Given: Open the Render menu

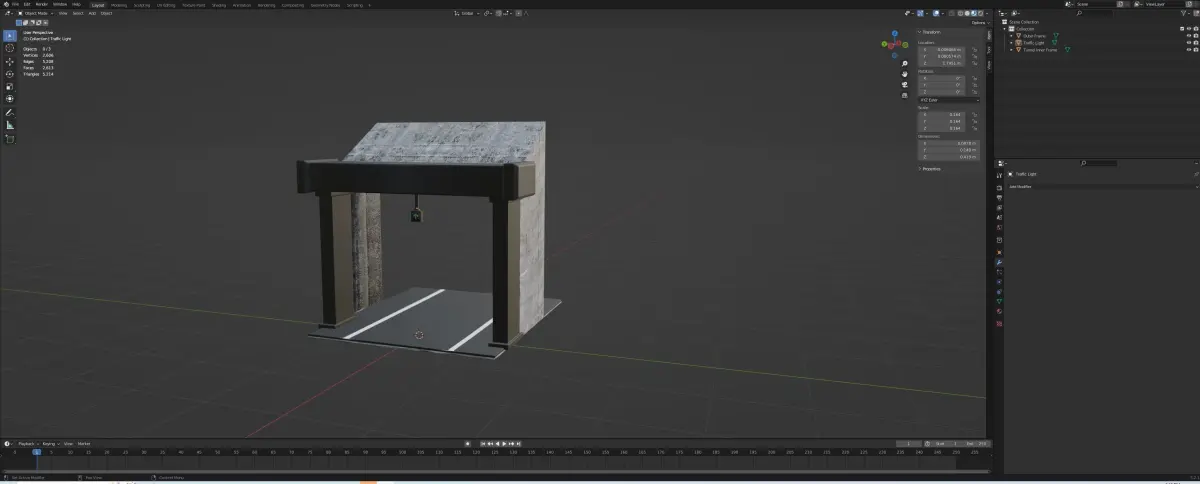Looking at the screenshot, I should pos(44,4).
